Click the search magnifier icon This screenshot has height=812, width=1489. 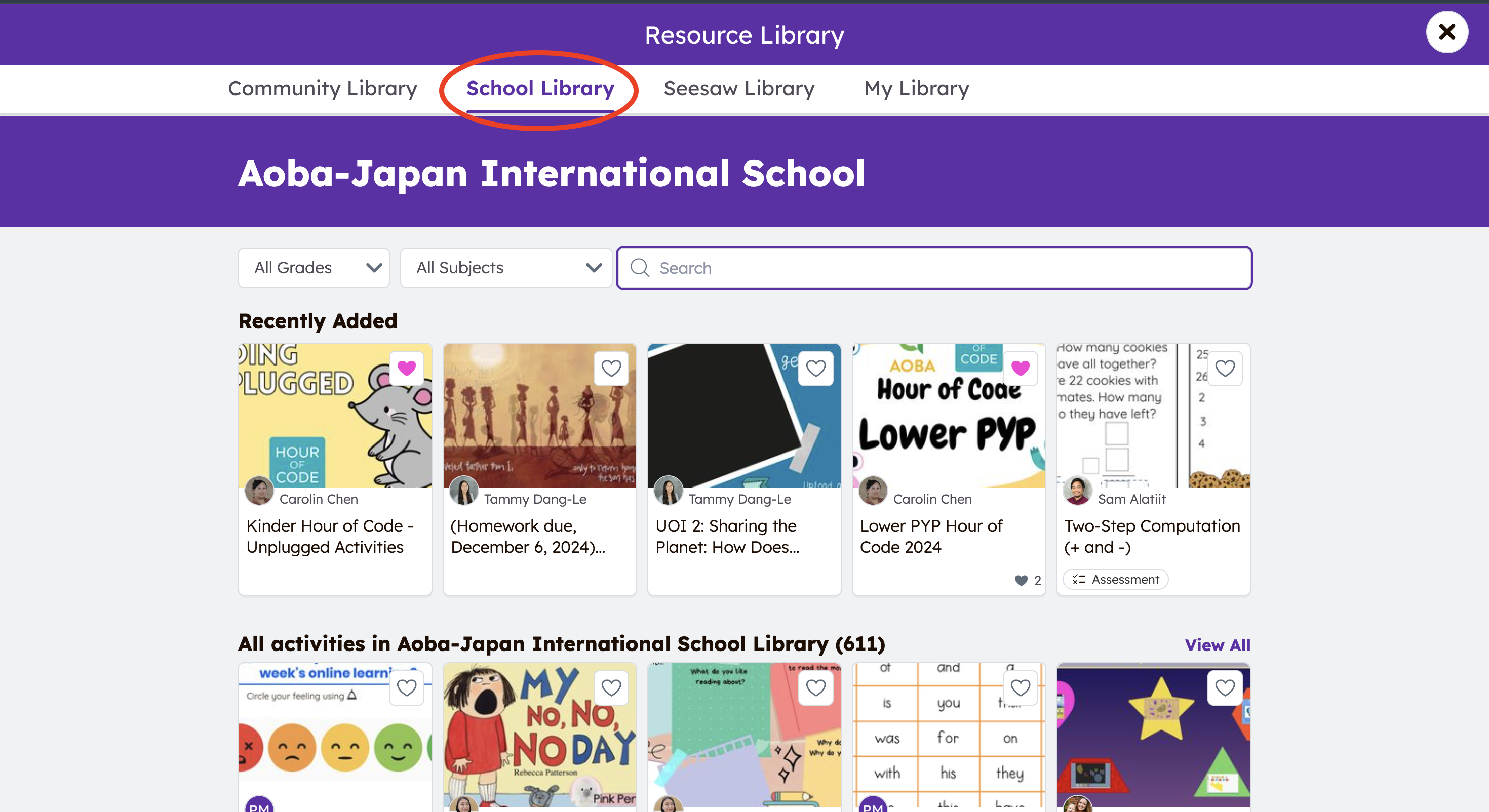pos(639,268)
